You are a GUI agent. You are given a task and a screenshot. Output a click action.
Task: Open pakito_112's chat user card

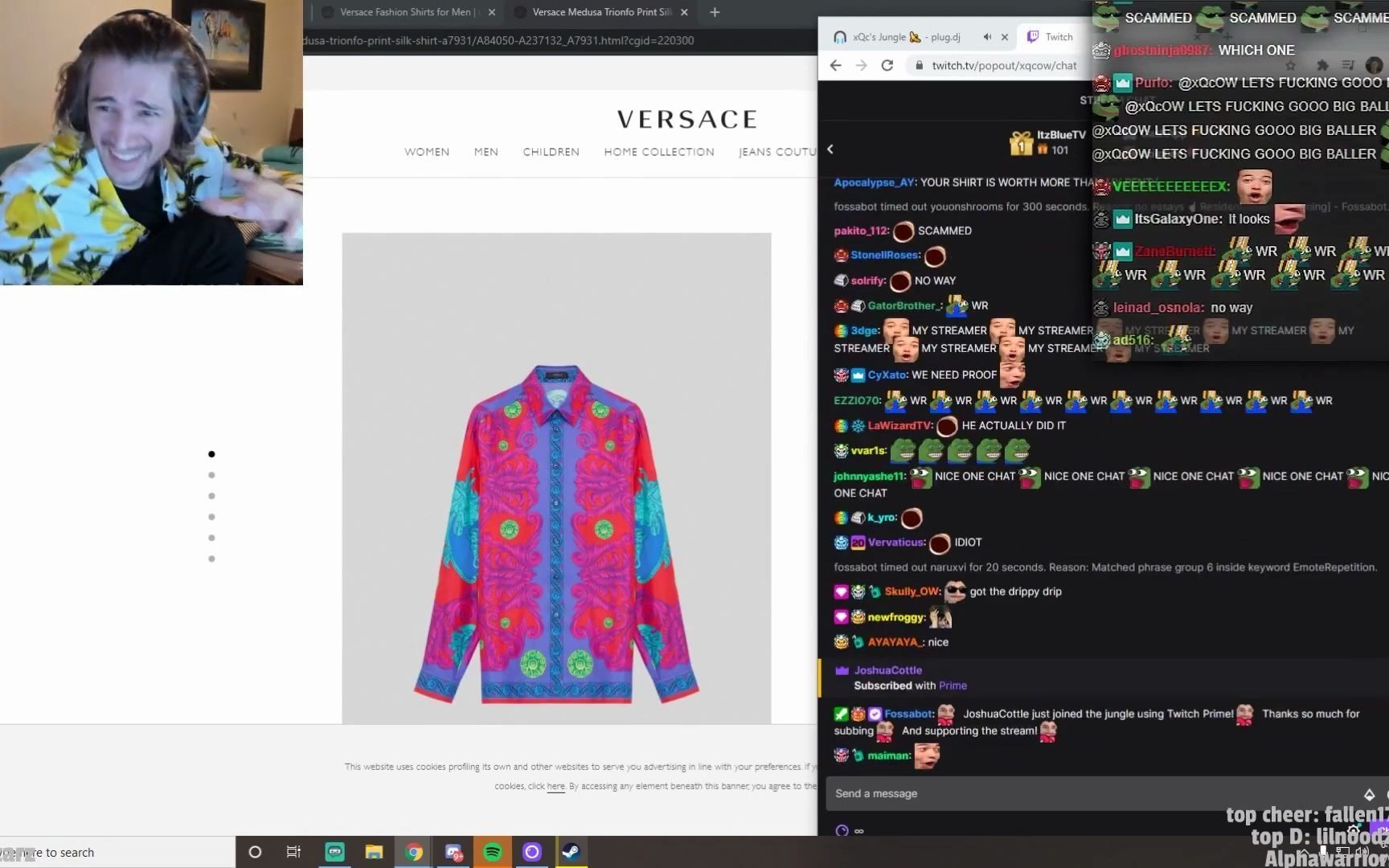click(861, 231)
